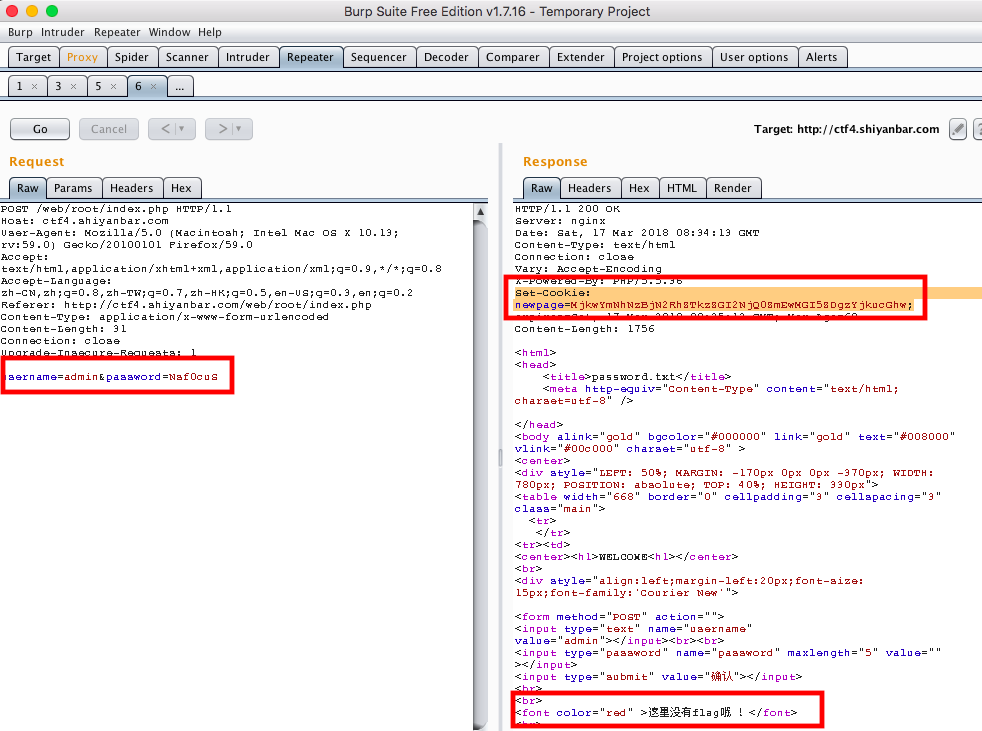The height and width of the screenshot is (731, 982).
Task: Click the pencil icon to edit target
Action: coord(958,129)
